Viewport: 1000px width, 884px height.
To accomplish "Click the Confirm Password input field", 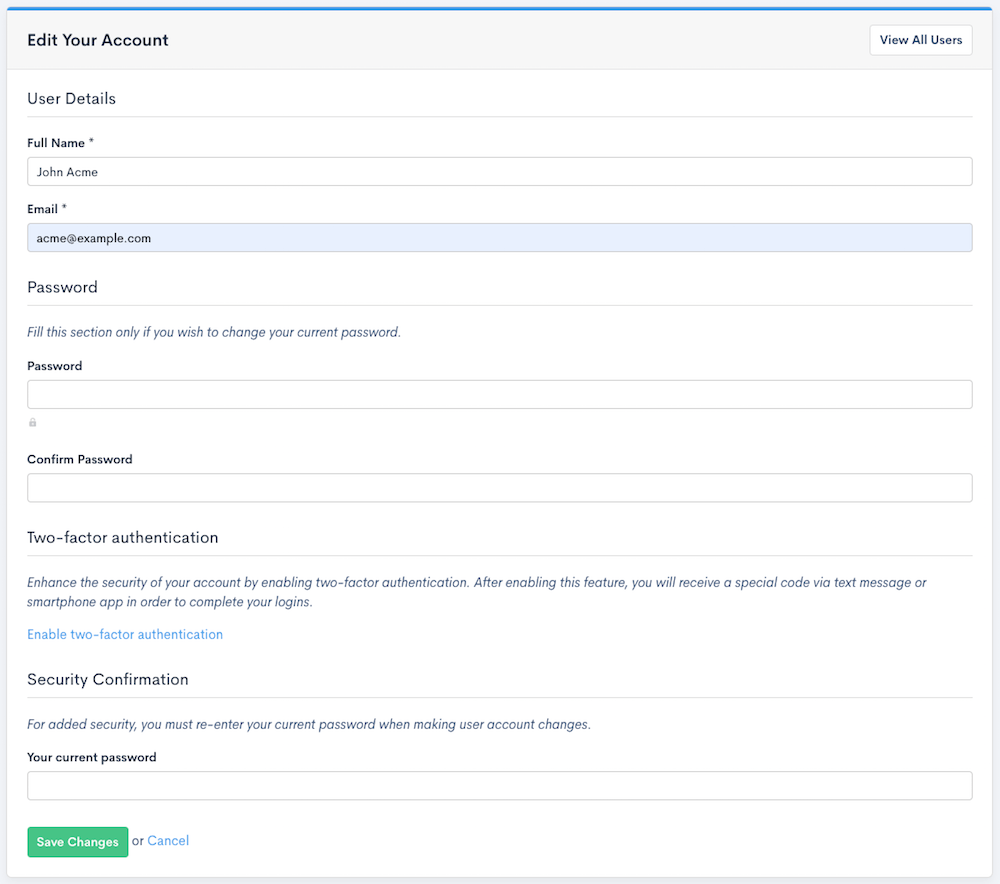I will pyautogui.click(x=499, y=488).
